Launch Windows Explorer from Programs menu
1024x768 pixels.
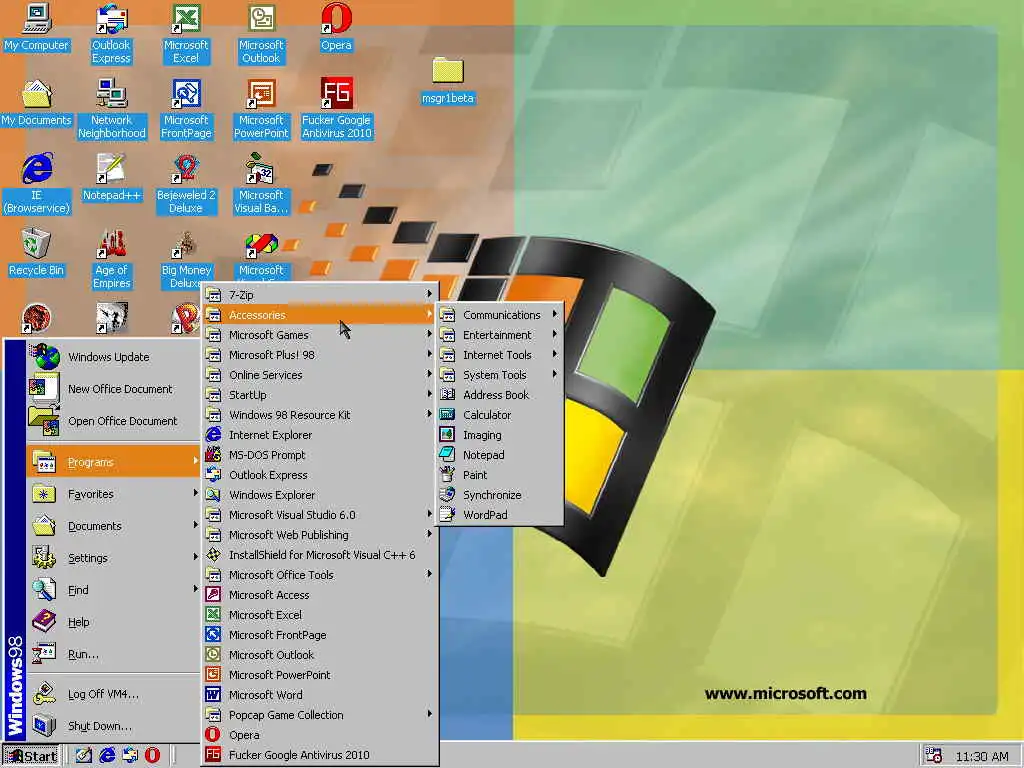319,494
